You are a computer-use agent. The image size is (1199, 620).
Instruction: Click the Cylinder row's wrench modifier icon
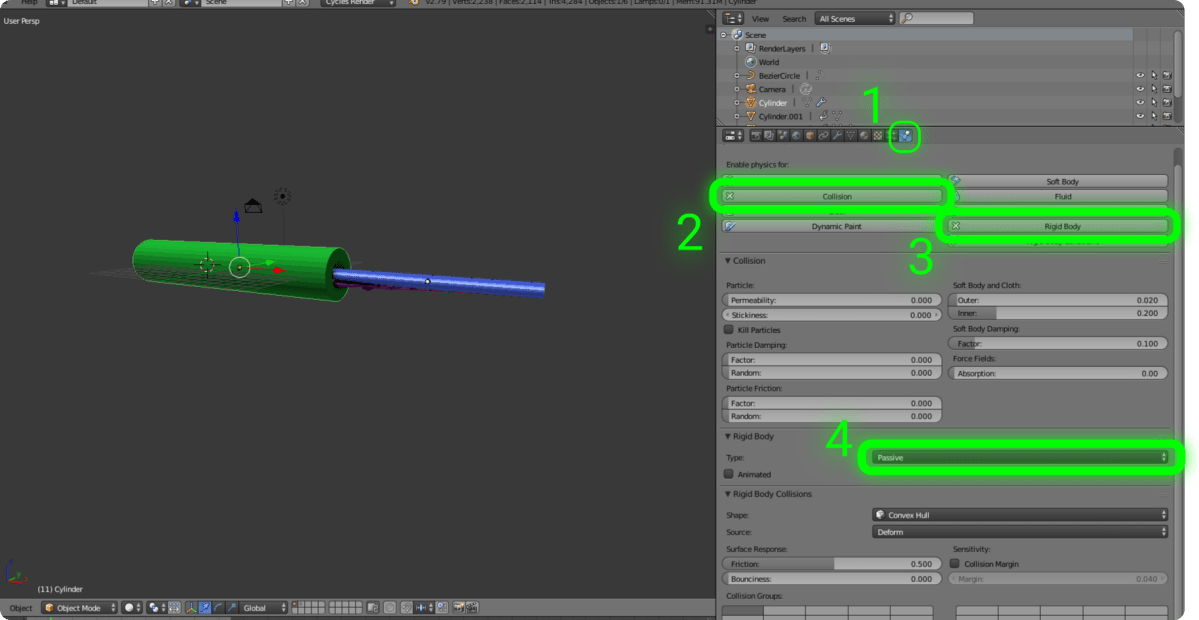click(x=820, y=102)
